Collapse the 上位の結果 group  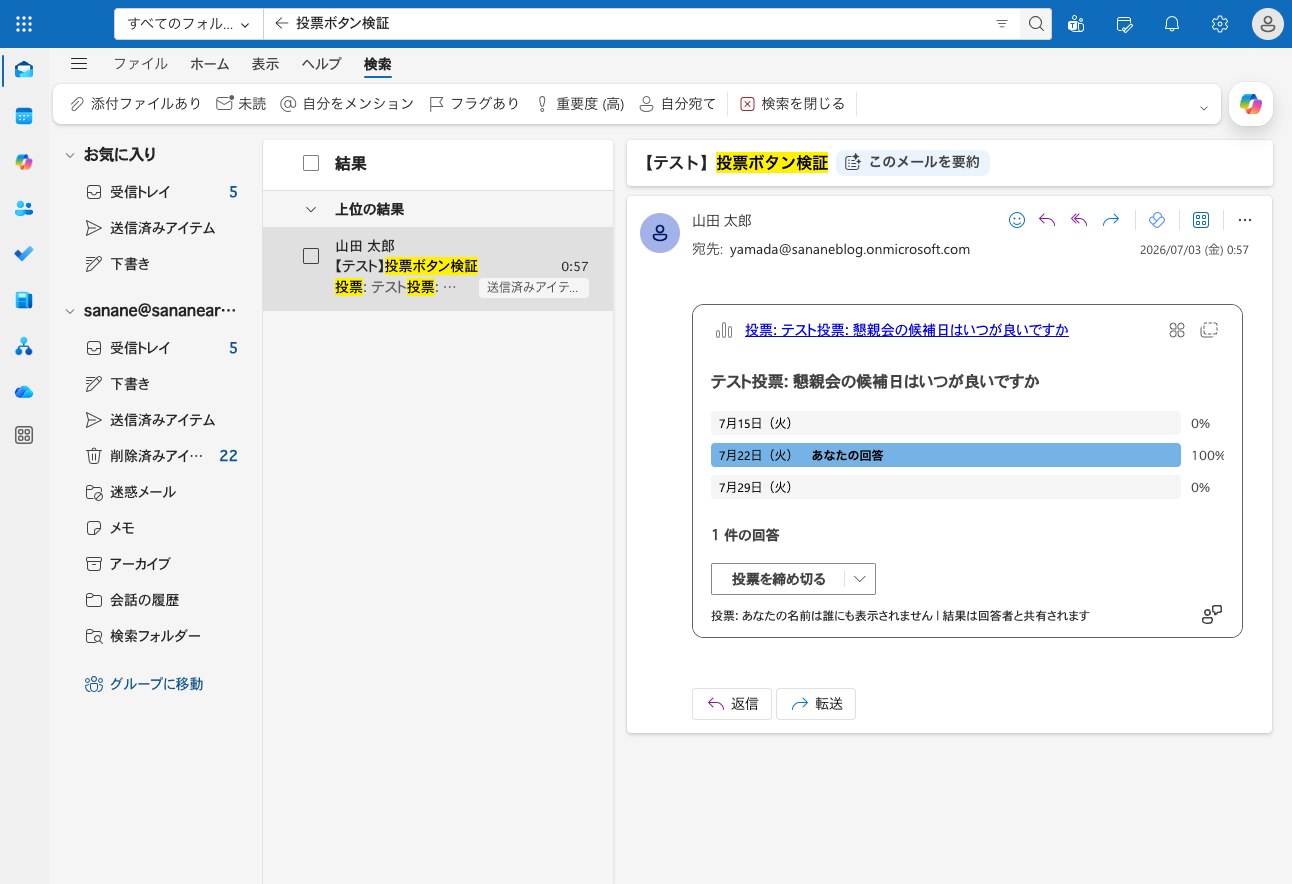click(x=311, y=209)
